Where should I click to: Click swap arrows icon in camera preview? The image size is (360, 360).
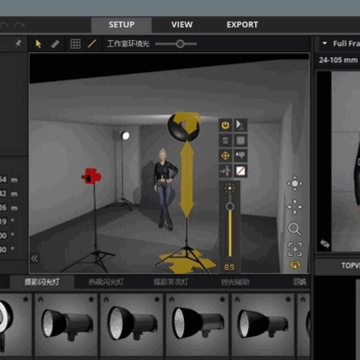click(325, 244)
